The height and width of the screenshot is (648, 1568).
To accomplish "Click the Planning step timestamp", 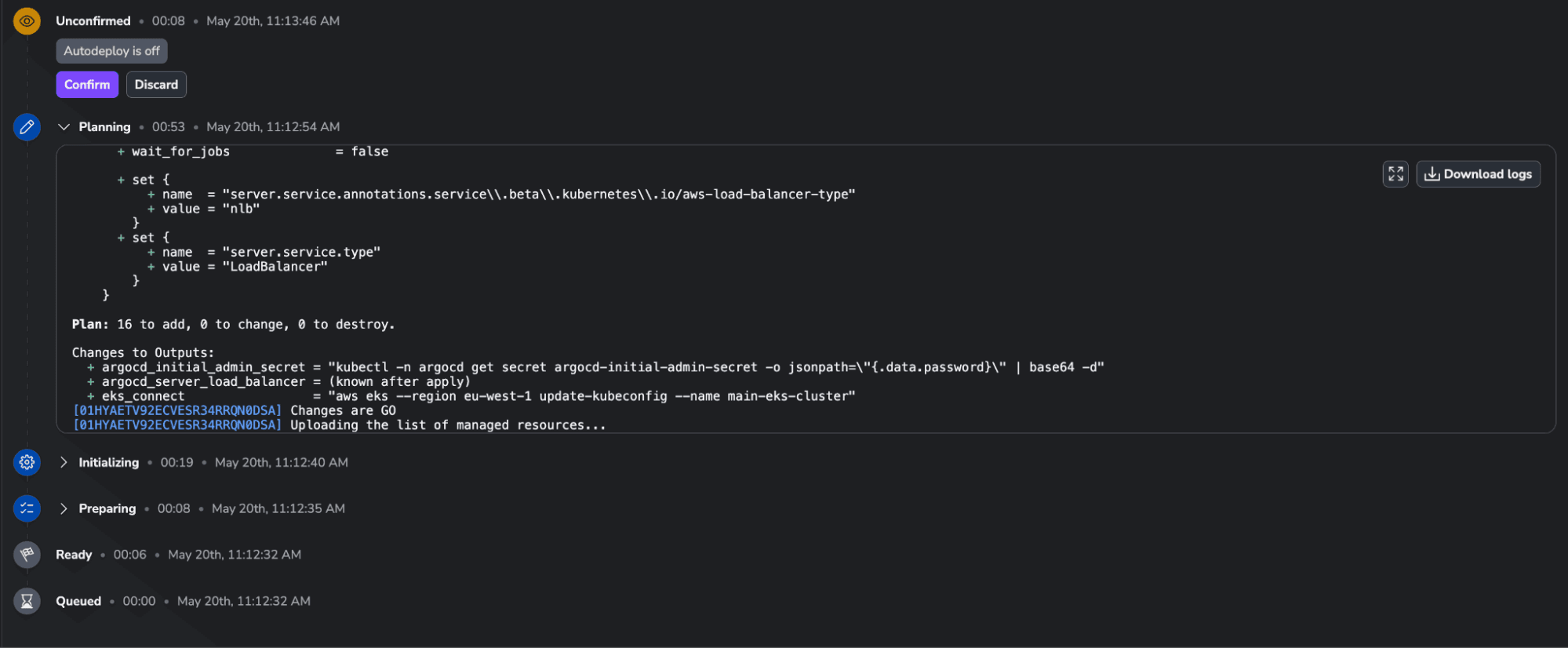I will (x=272, y=126).
